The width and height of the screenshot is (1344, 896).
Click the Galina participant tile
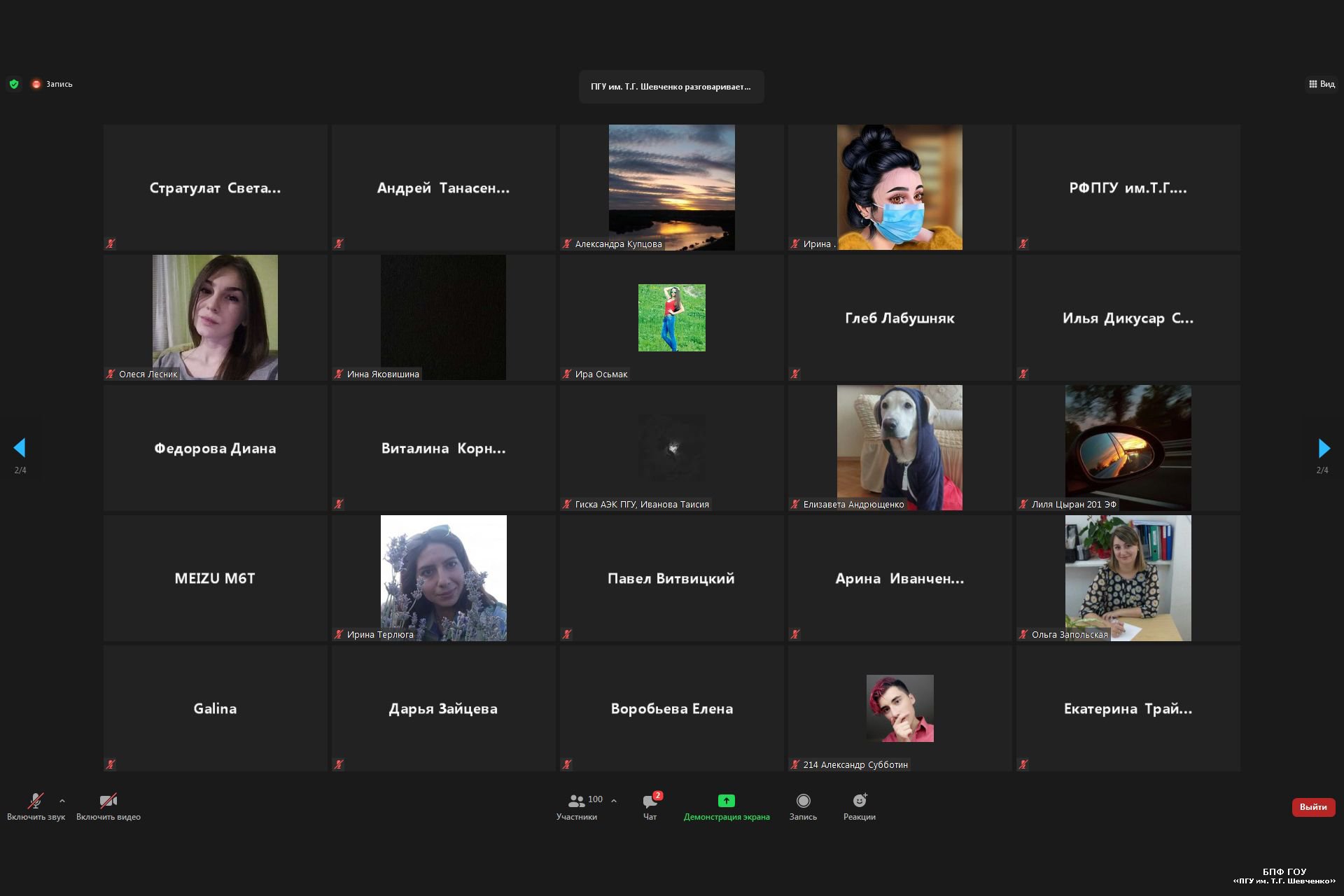pos(216,708)
